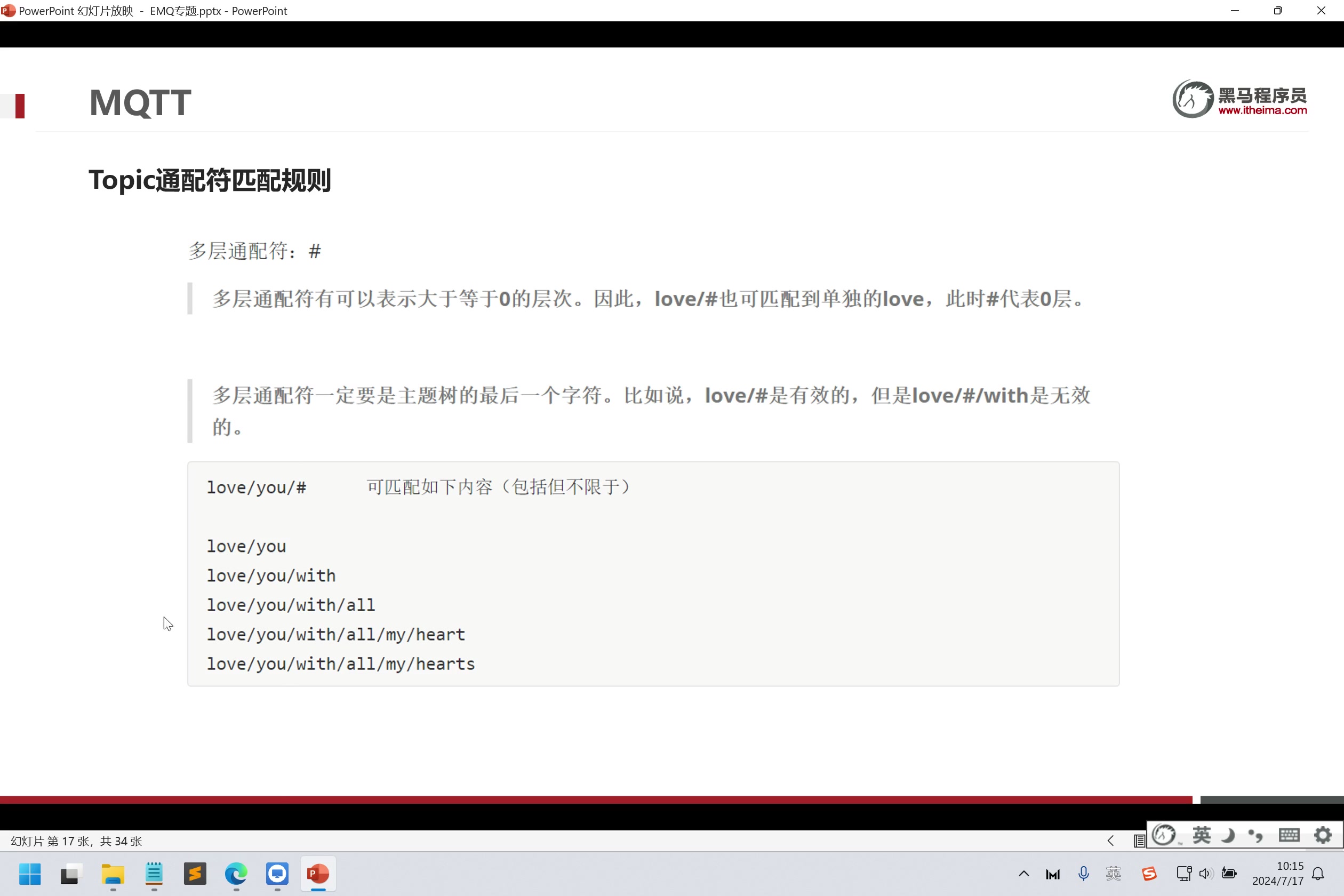Click the code line love/you/with/all/my/heart
Screen dimensions: 1344x896
point(336,634)
